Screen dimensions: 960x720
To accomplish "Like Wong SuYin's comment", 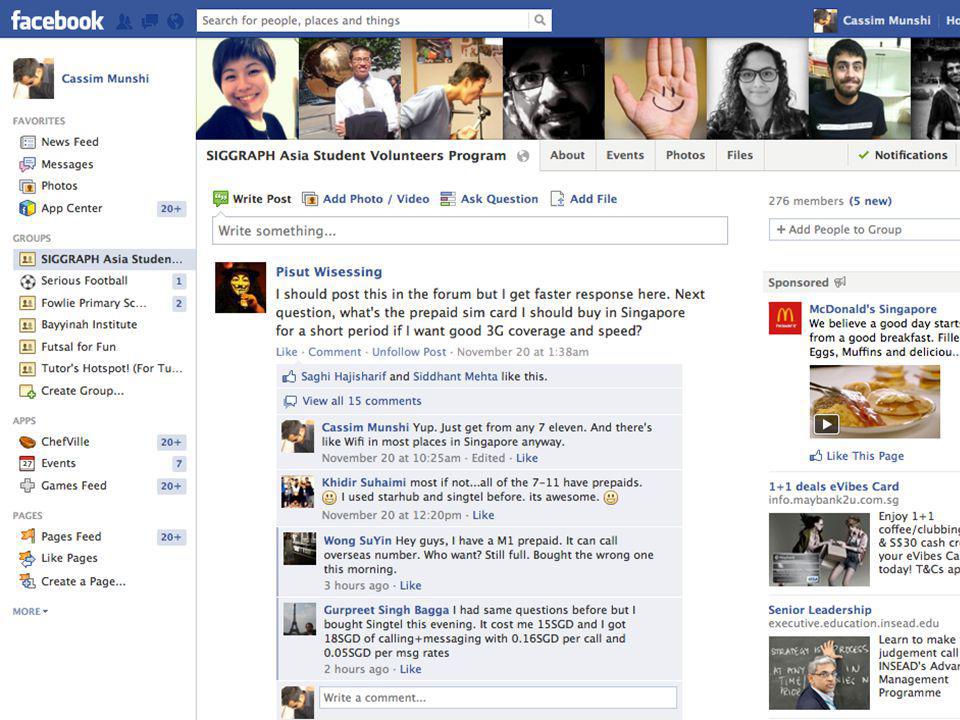I will tap(410, 585).
